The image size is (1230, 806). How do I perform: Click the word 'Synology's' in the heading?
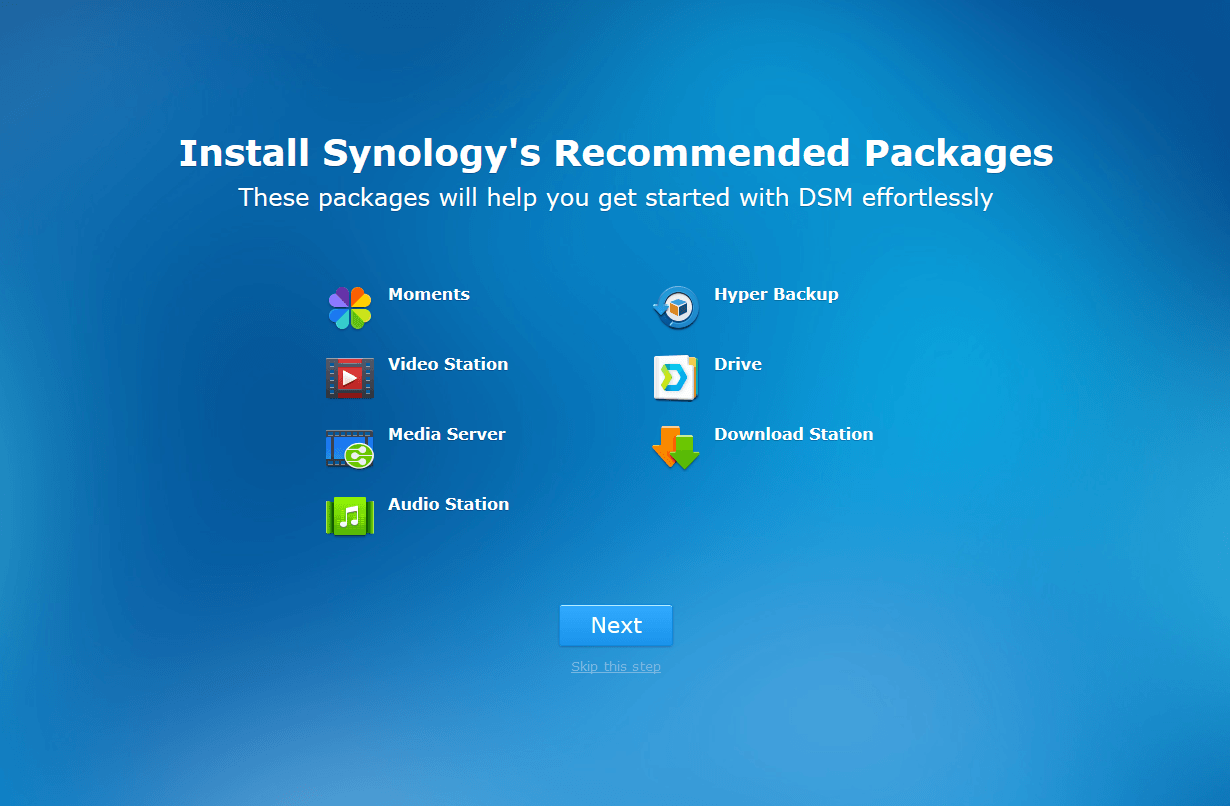(433, 154)
